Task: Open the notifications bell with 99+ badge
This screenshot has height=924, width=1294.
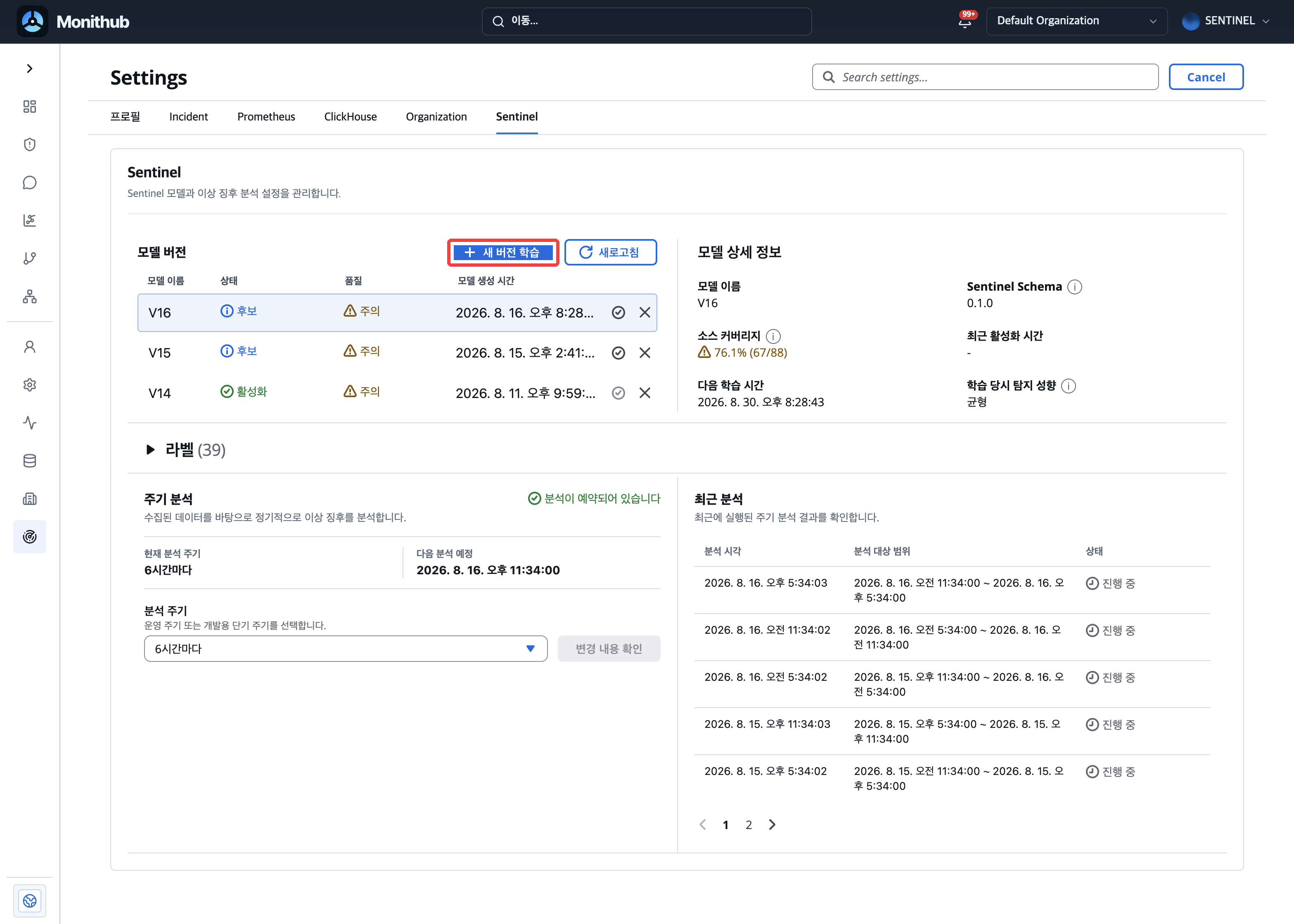Action: (966, 21)
